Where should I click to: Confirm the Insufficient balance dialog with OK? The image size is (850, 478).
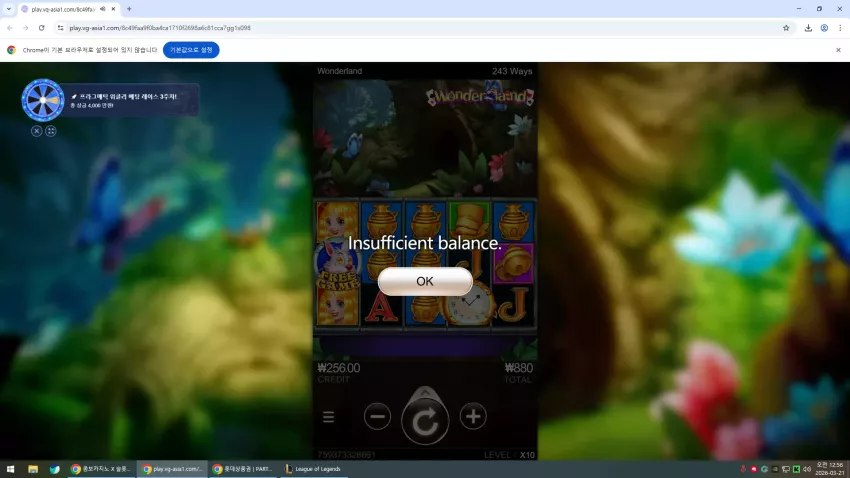(425, 281)
